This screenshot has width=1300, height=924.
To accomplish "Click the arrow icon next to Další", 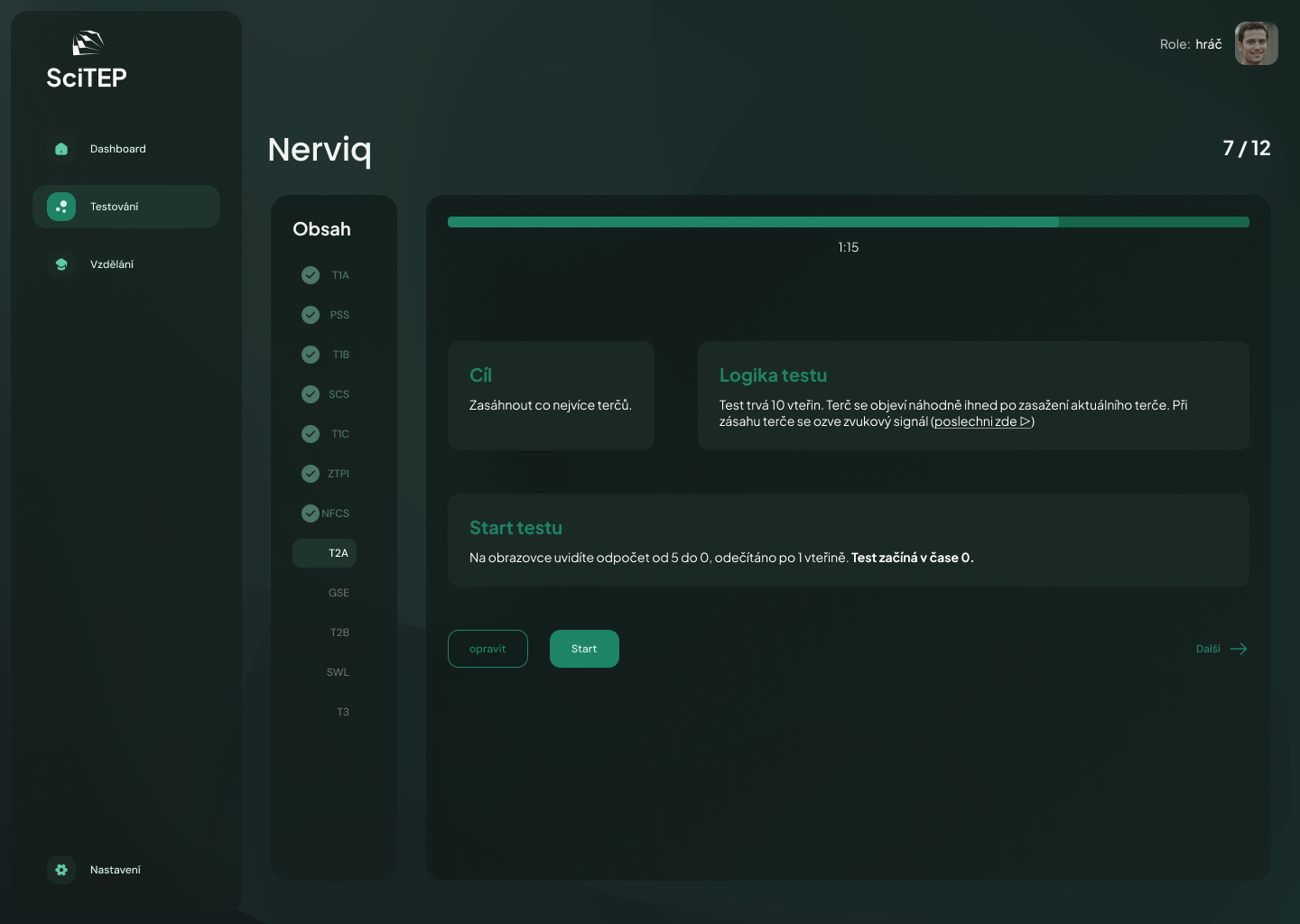I will click(x=1239, y=649).
